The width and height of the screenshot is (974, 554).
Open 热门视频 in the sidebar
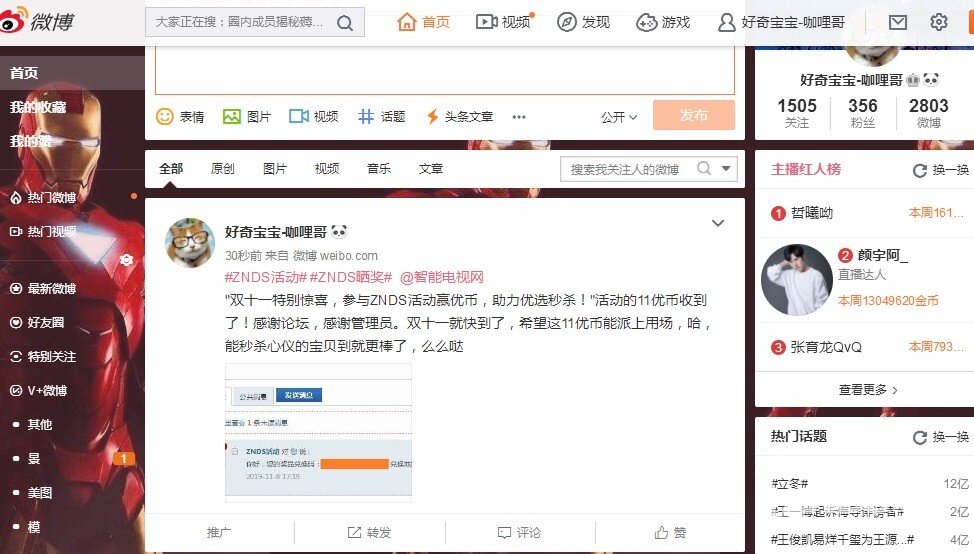tap(43, 232)
